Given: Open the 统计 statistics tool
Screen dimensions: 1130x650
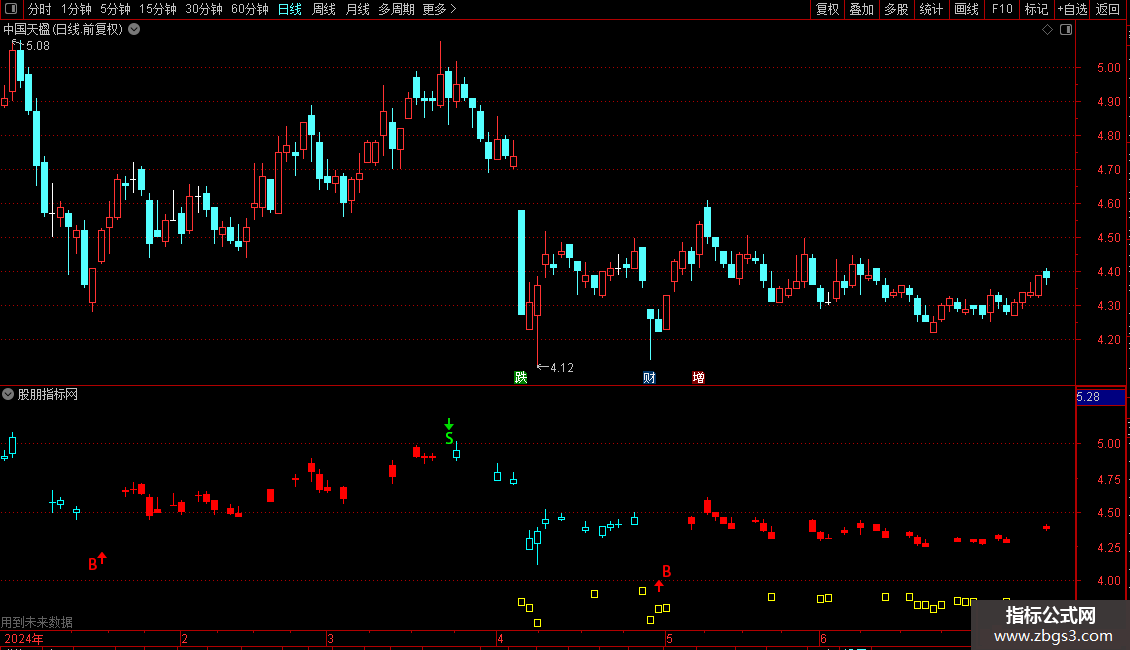Looking at the screenshot, I should pos(931,9).
